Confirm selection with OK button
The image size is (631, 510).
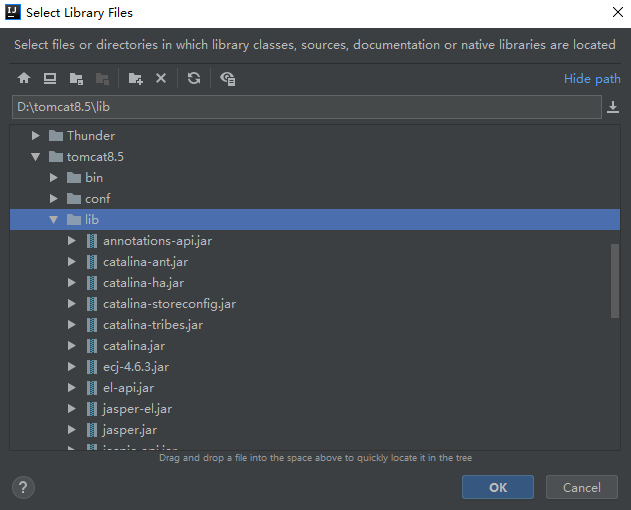498,487
